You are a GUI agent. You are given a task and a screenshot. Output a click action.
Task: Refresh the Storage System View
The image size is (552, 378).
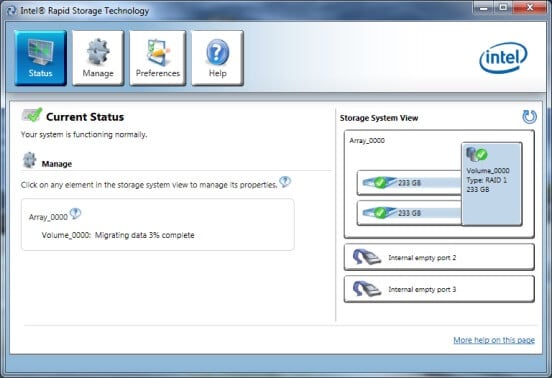(529, 117)
